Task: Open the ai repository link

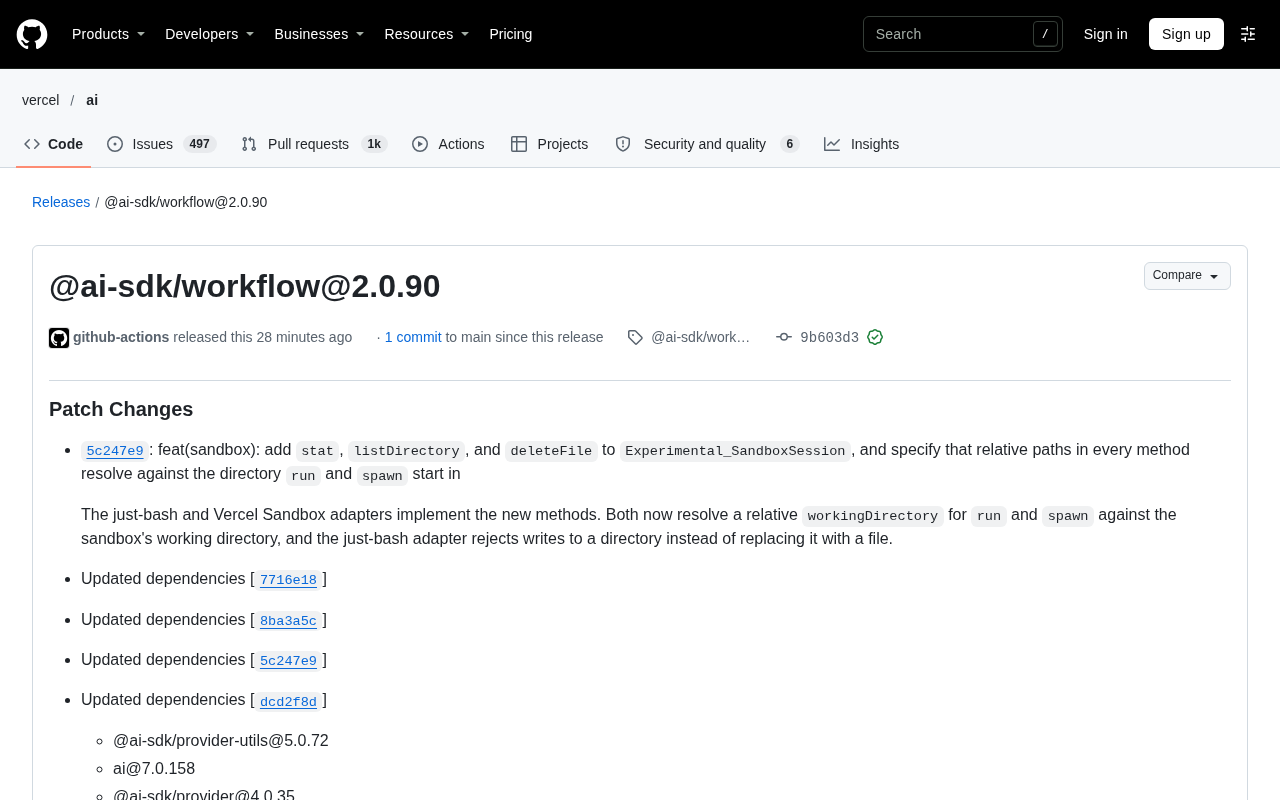Action: click(x=92, y=100)
